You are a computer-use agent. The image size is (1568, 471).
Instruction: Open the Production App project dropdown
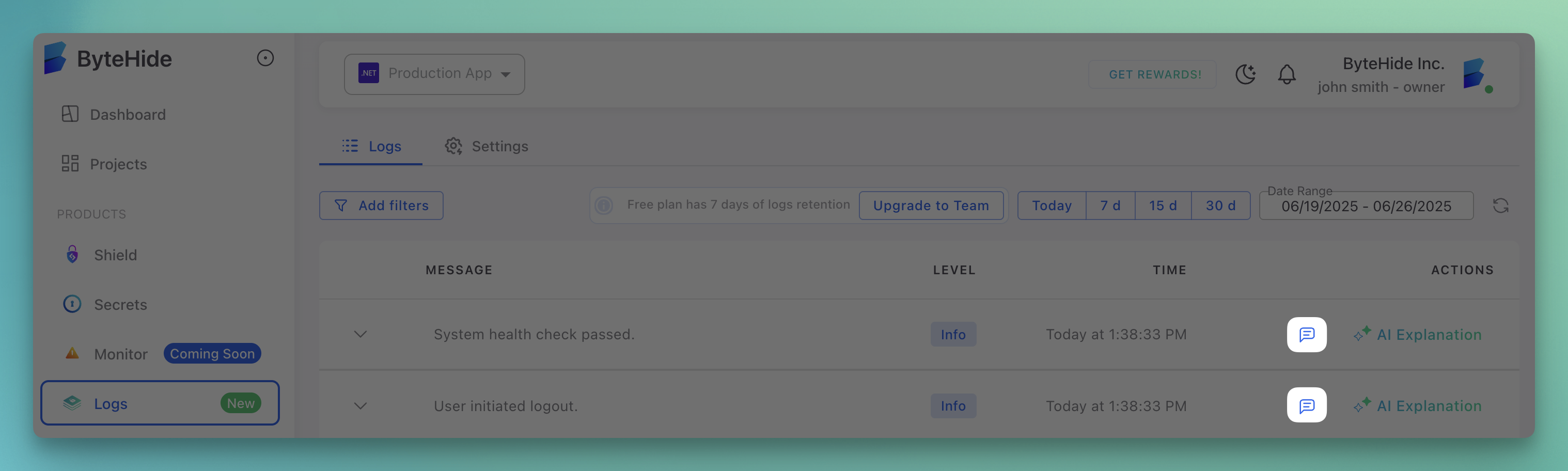pyautogui.click(x=434, y=74)
